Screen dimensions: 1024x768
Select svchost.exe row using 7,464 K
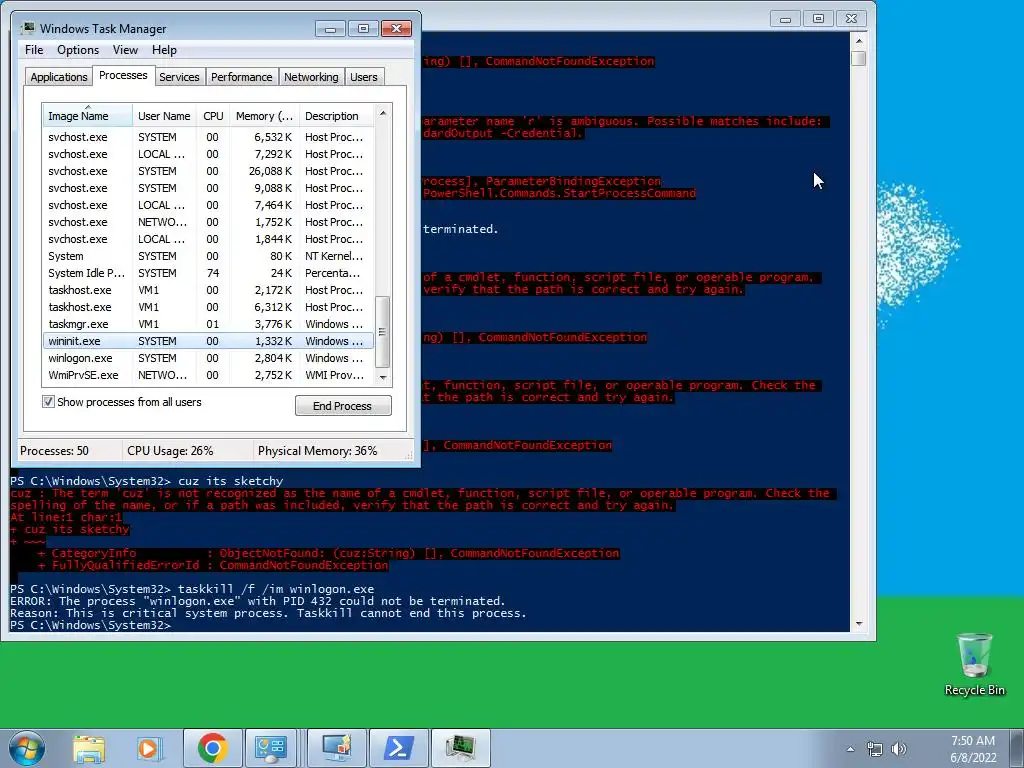coord(208,205)
